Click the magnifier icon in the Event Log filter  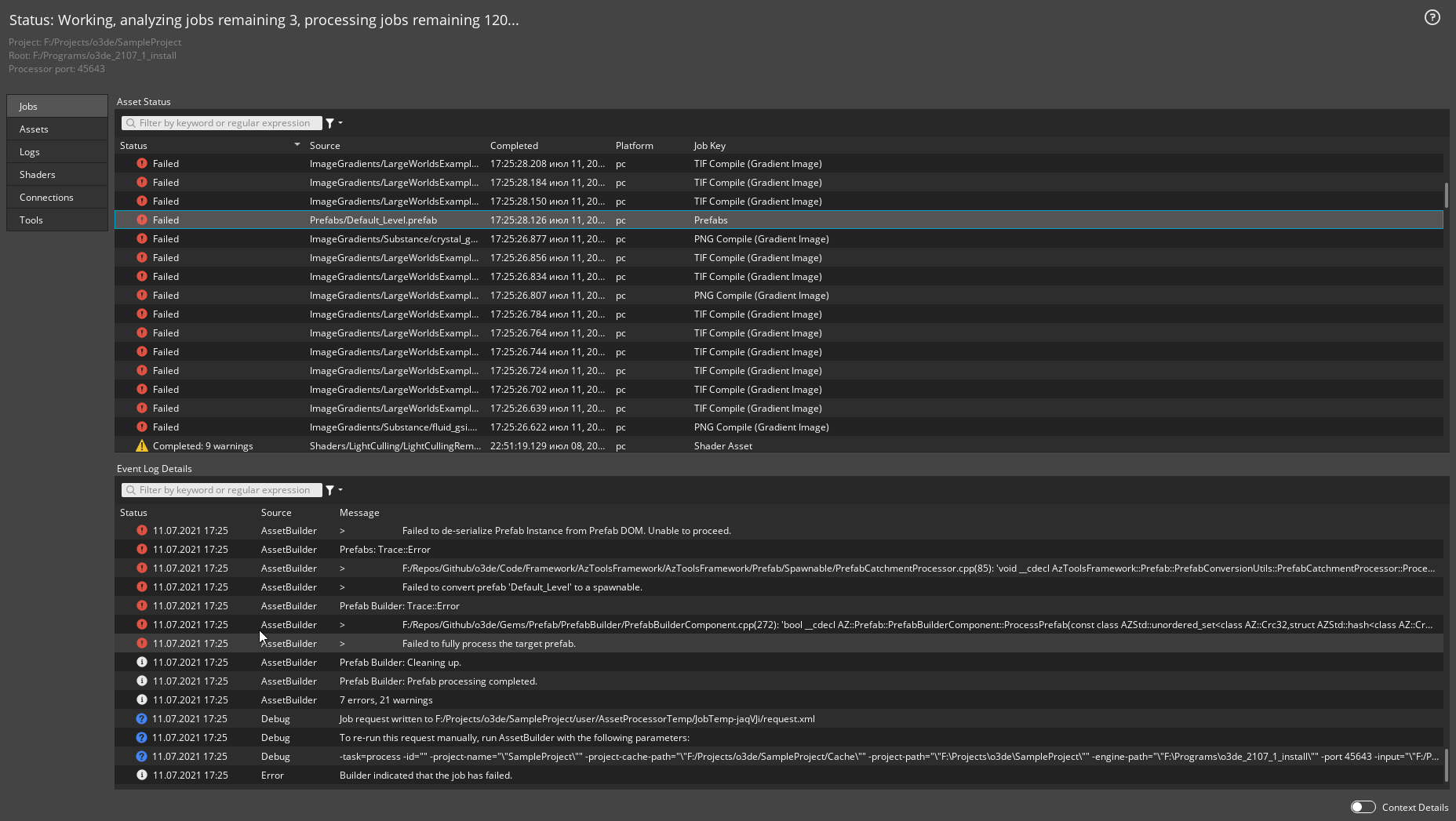[130, 489]
